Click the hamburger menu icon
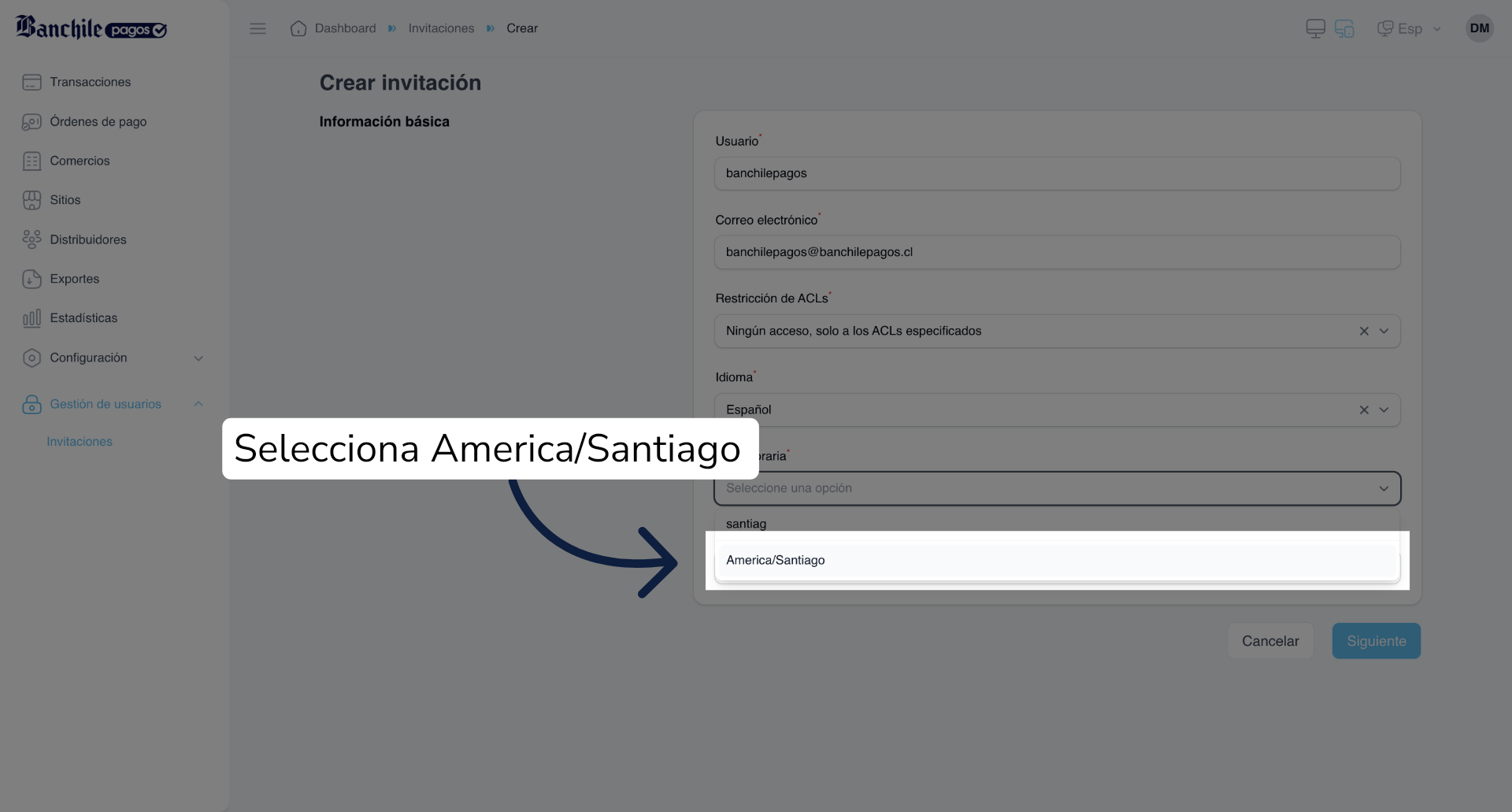This screenshot has height=812, width=1512. pos(258,28)
